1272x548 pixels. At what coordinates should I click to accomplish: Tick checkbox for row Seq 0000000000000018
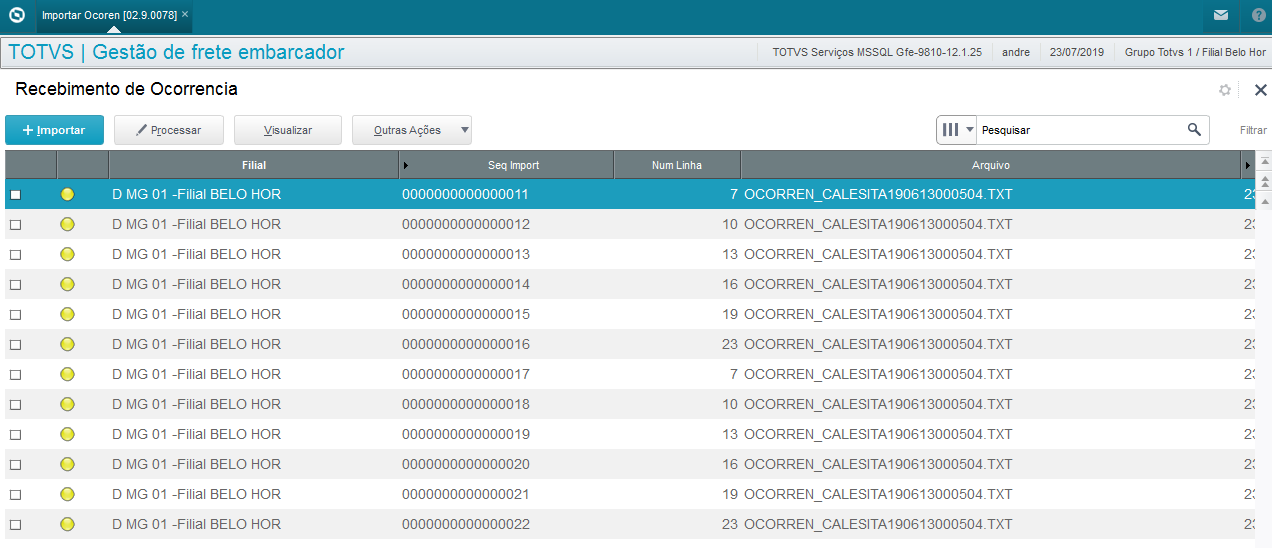tap(15, 404)
